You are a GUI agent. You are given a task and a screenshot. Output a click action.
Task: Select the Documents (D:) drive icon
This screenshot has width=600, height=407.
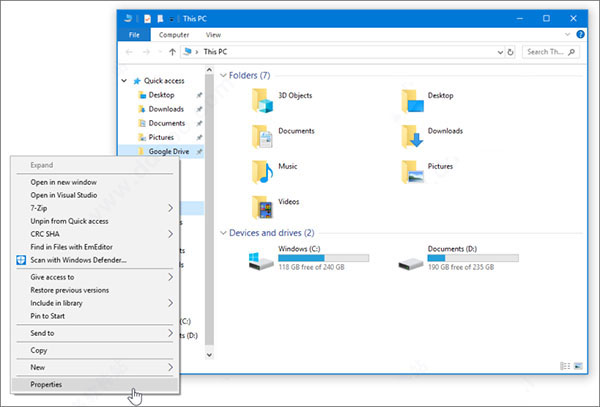pos(410,262)
